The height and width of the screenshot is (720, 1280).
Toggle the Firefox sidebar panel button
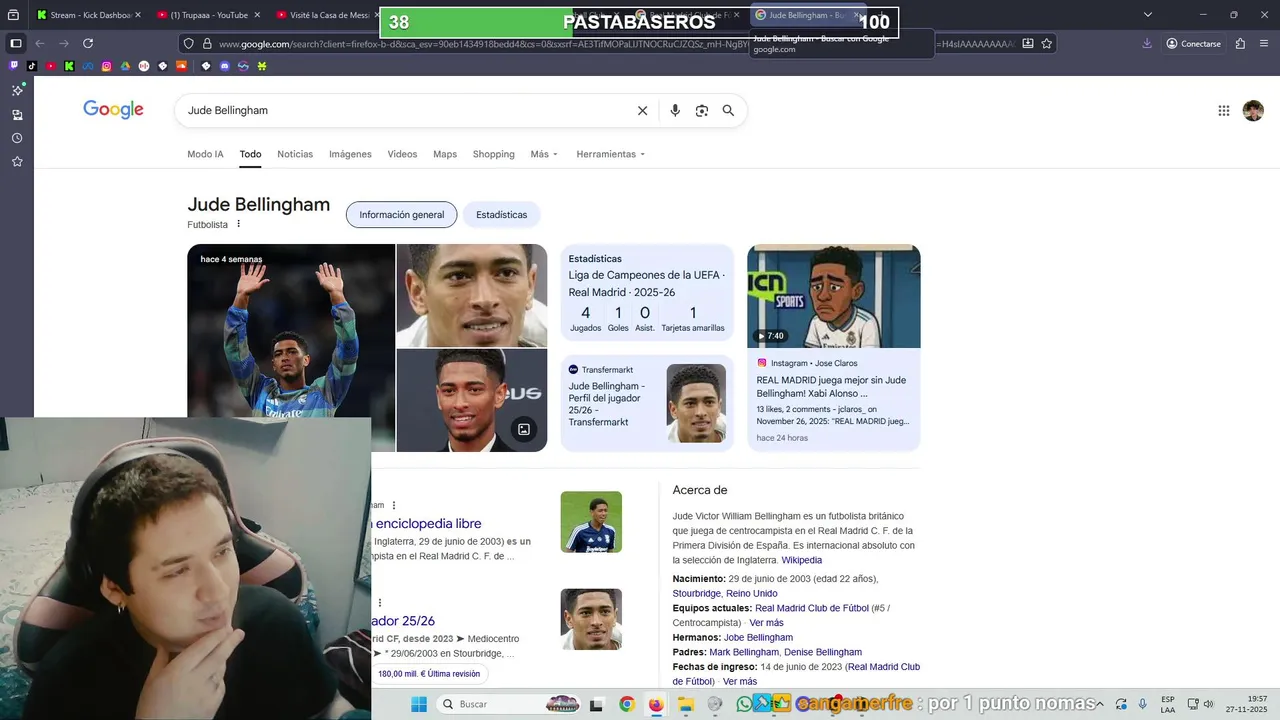pyautogui.click(x=15, y=43)
